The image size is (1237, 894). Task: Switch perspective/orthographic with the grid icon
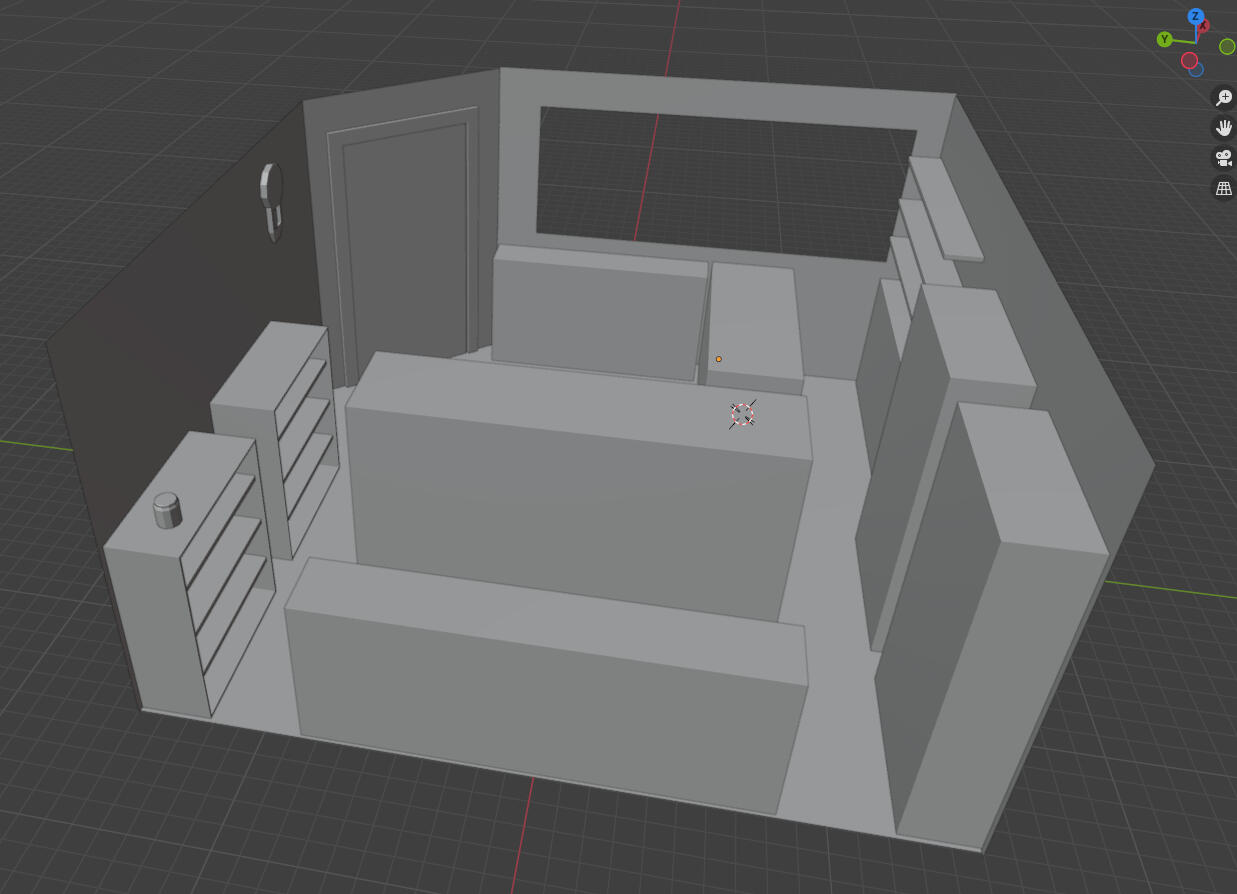click(1223, 187)
